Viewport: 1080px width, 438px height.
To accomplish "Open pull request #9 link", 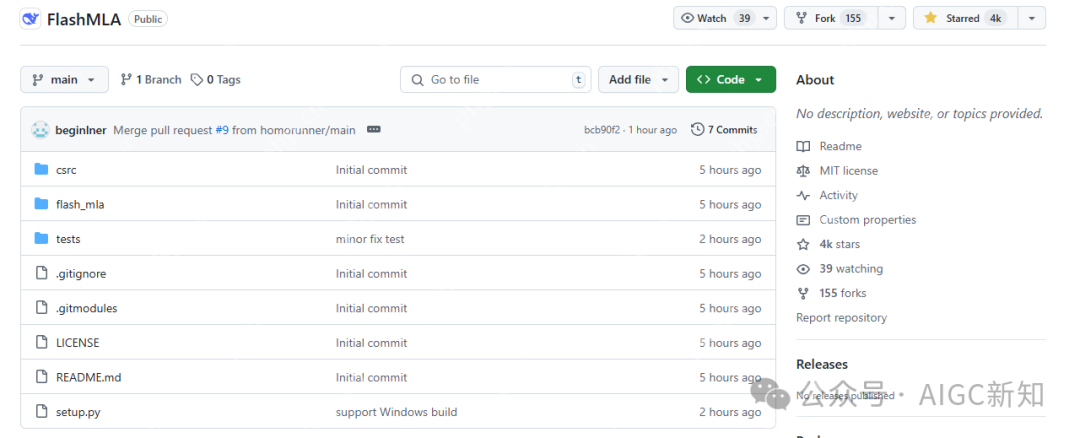I will (x=222, y=129).
